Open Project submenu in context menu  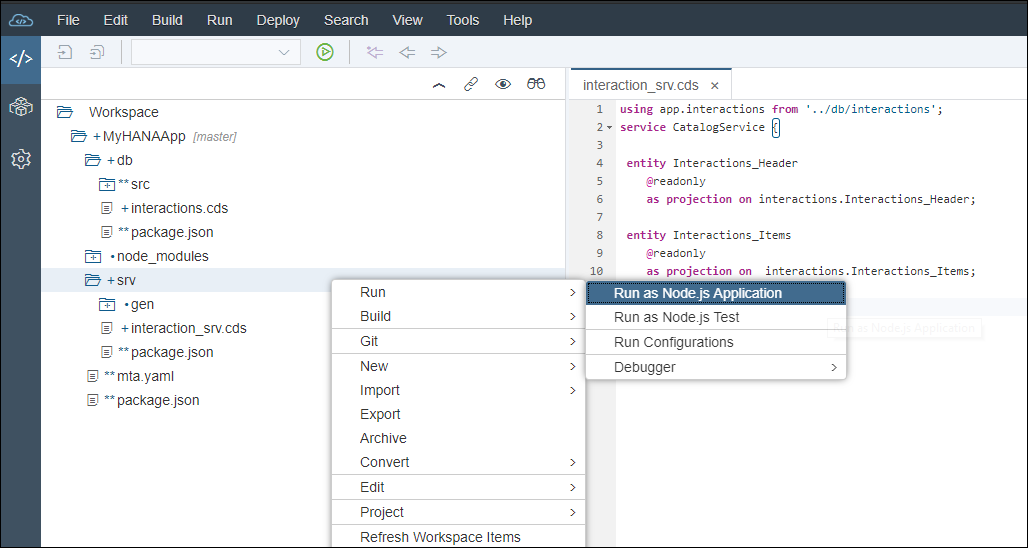coord(458,512)
